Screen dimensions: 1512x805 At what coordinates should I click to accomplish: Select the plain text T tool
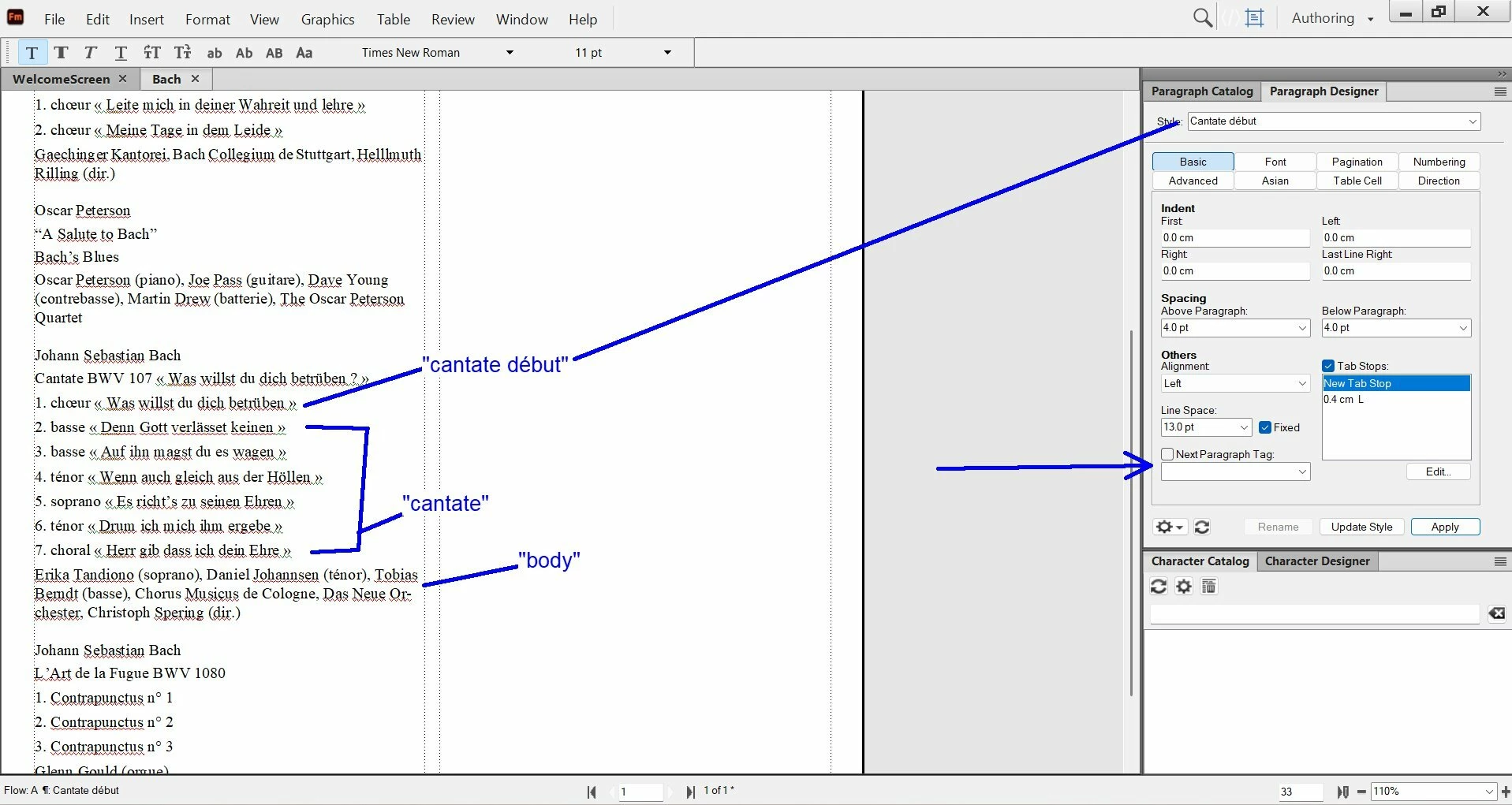pos(32,53)
